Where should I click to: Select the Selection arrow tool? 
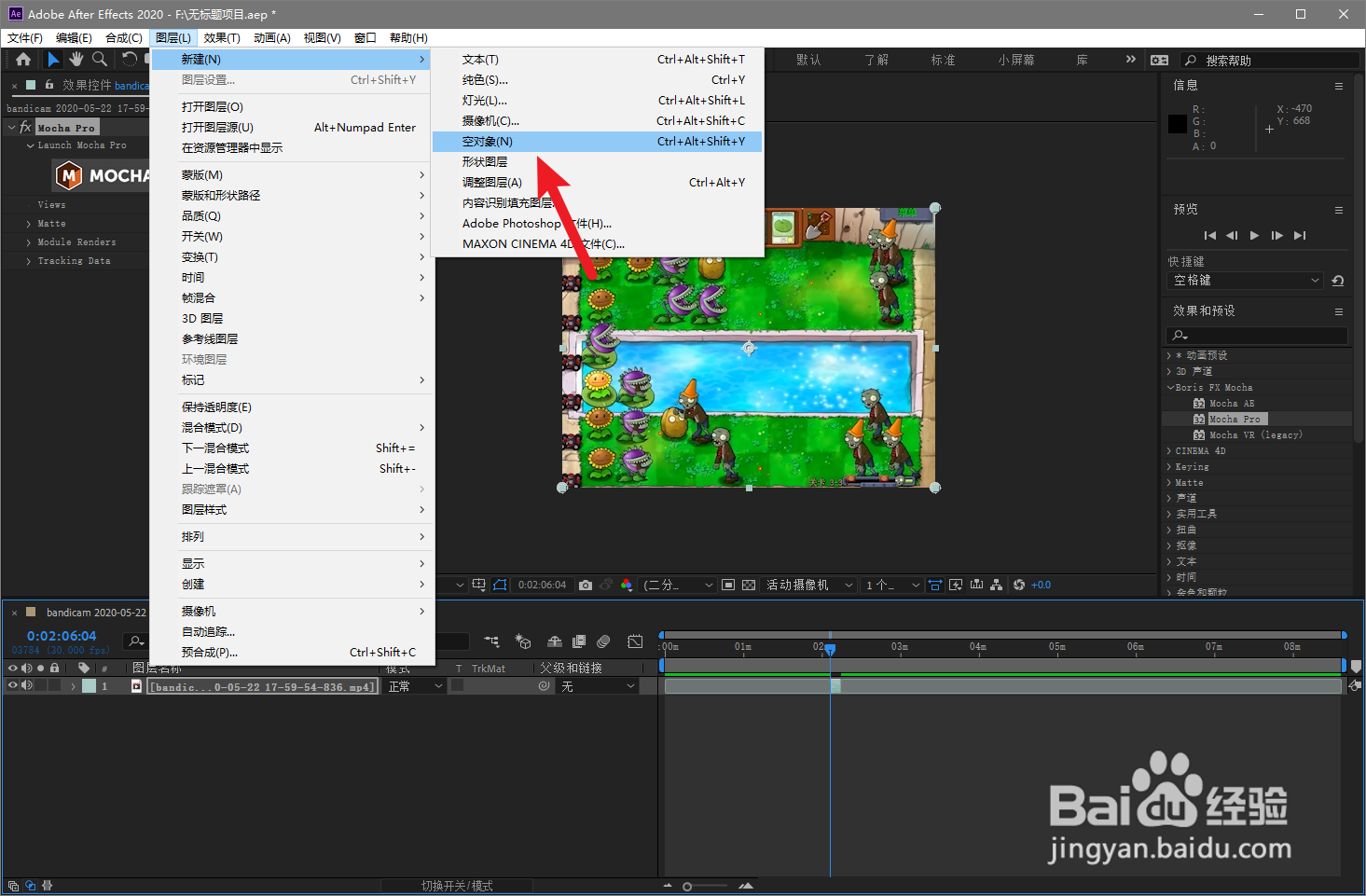[x=53, y=60]
